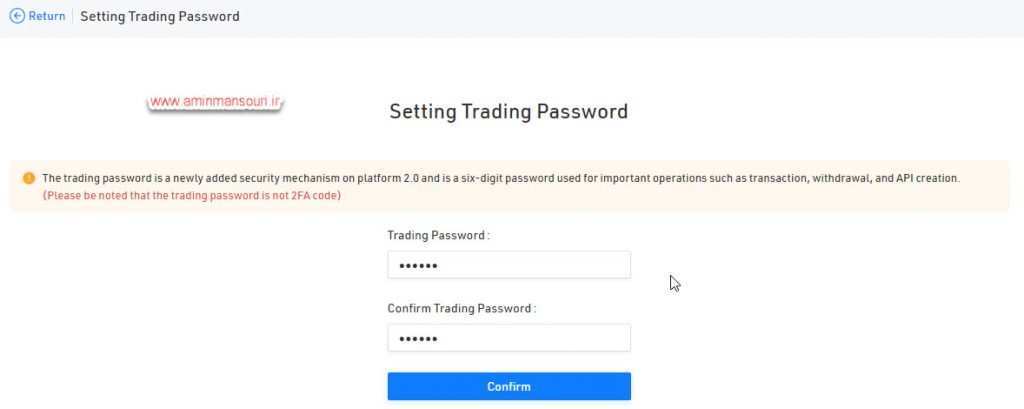
Task: Click the masked dots in the Confirm Trading Password field
Action: tap(418, 339)
